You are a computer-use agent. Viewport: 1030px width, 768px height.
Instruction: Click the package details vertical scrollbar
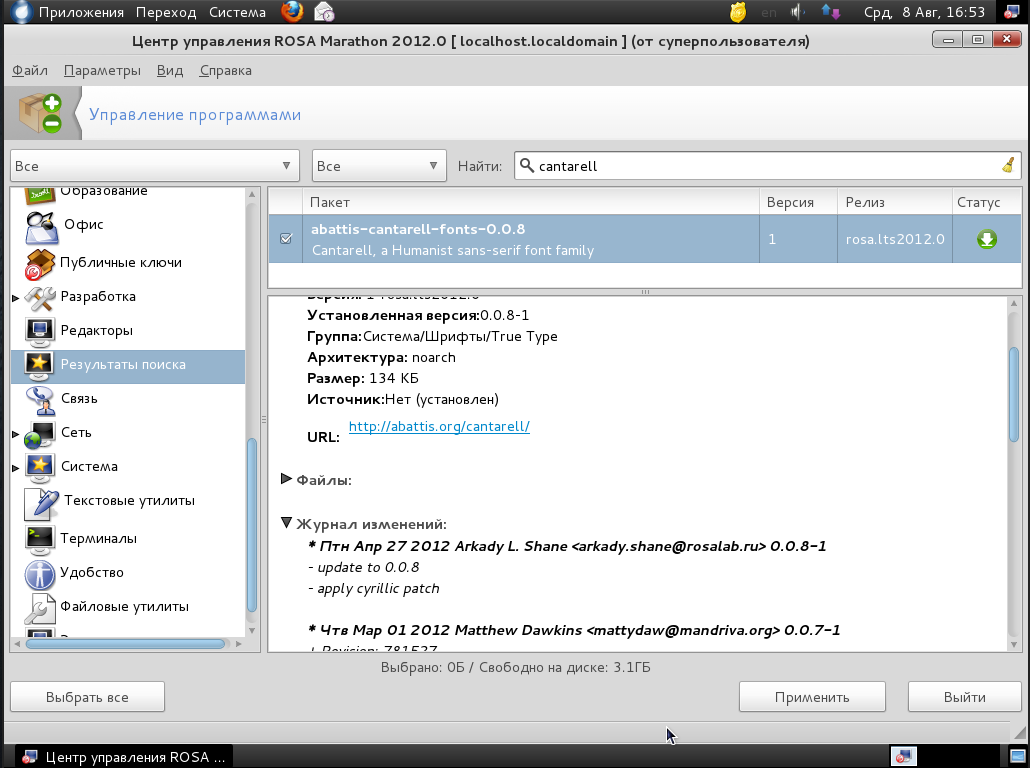(x=1014, y=394)
